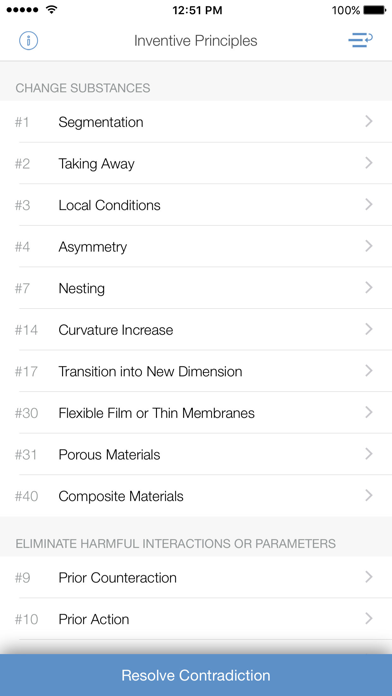Choose Flexible Film or Thin Membranes
392x696 pixels.
pos(196,413)
